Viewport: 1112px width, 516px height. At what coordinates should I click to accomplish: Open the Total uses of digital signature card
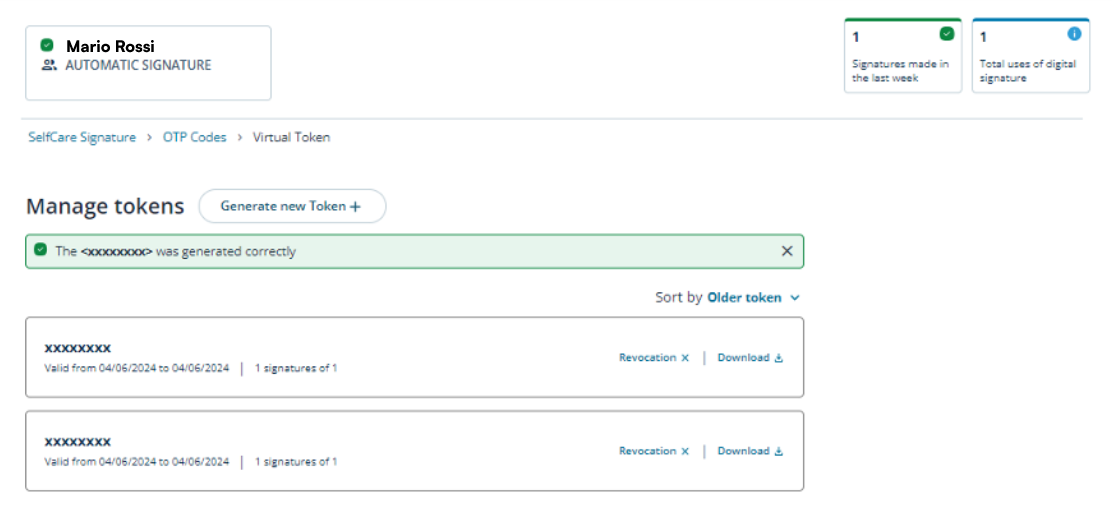pyautogui.click(x=1030, y=57)
